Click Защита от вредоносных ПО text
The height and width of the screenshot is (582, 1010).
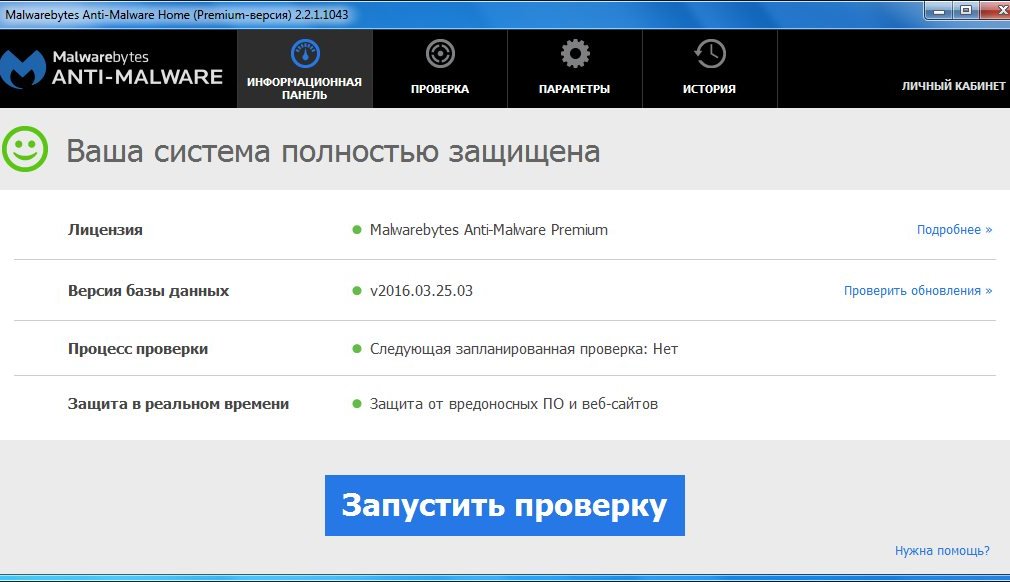(x=513, y=404)
